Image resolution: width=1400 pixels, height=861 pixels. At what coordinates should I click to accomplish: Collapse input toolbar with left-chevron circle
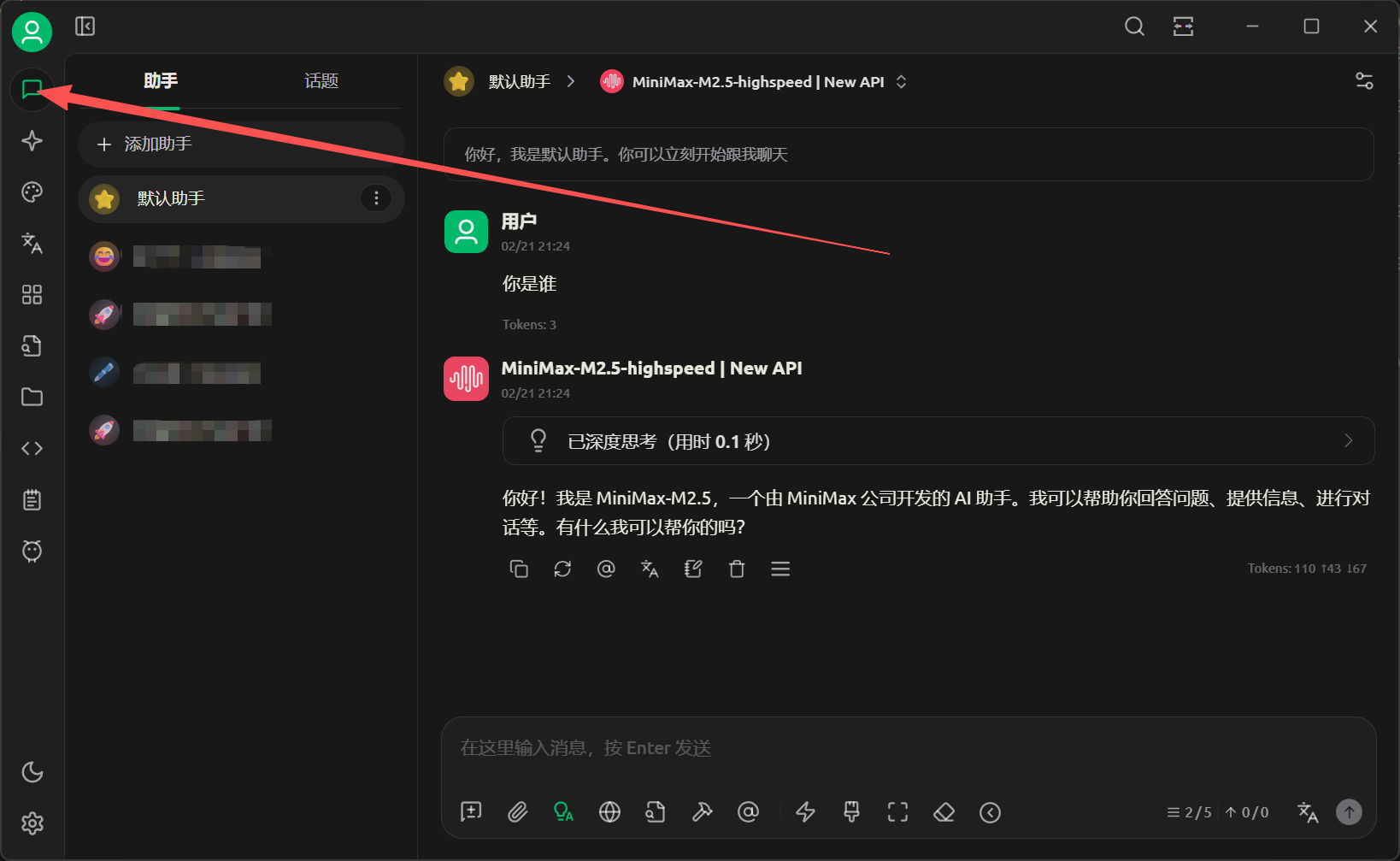(990, 812)
